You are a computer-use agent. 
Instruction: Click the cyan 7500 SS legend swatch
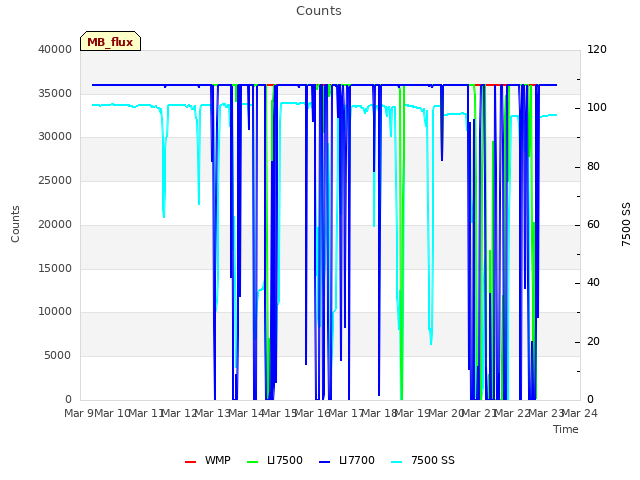(396, 462)
